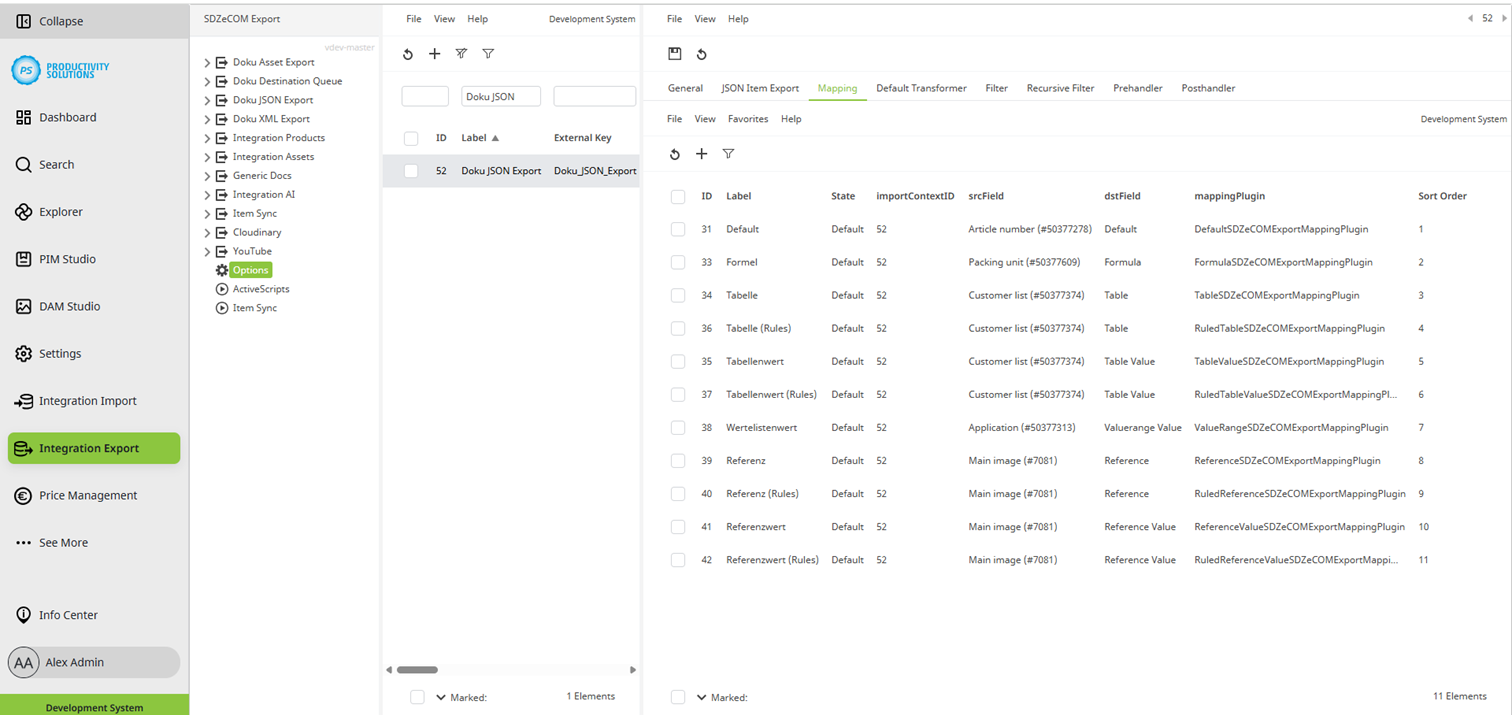Screen dimensions: 1512x715
Task: Click the Save icon in the detail toolbar
Action: click(x=676, y=54)
